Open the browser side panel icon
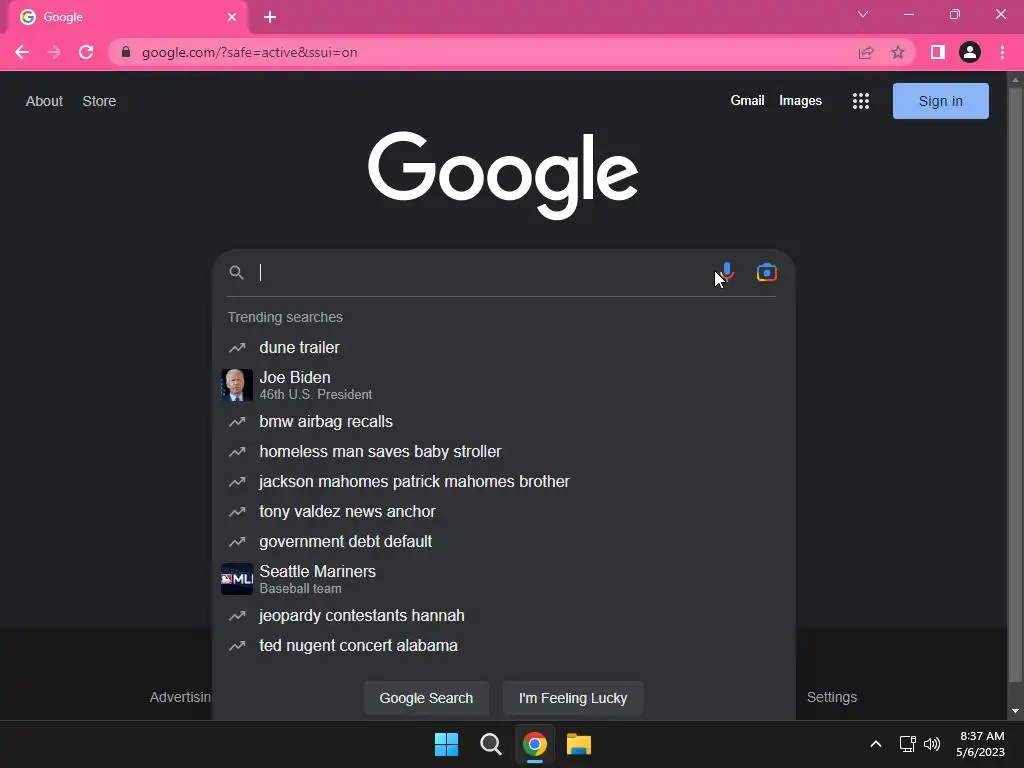Image resolution: width=1024 pixels, height=768 pixels. (938, 52)
